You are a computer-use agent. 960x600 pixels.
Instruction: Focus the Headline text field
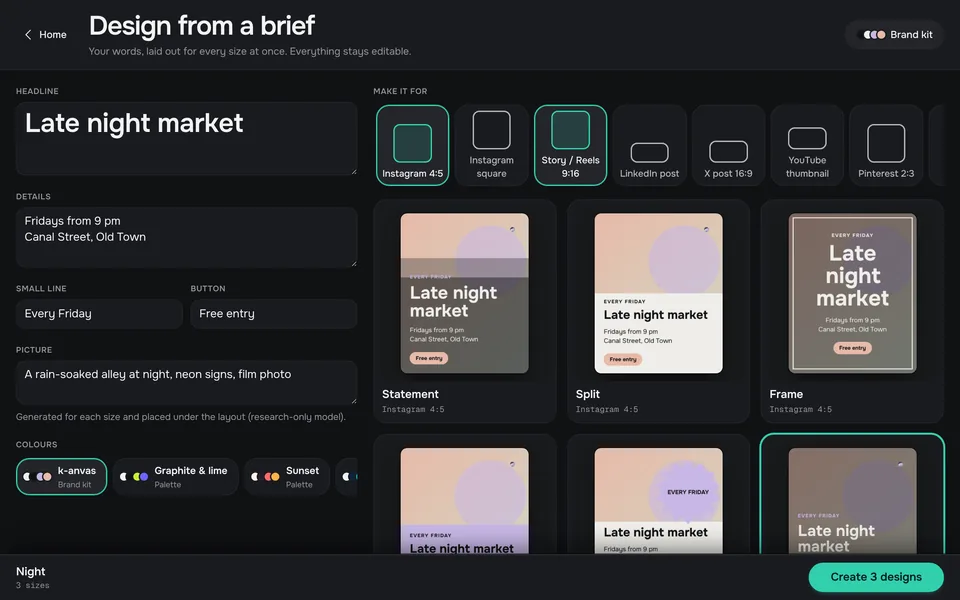pos(186,138)
